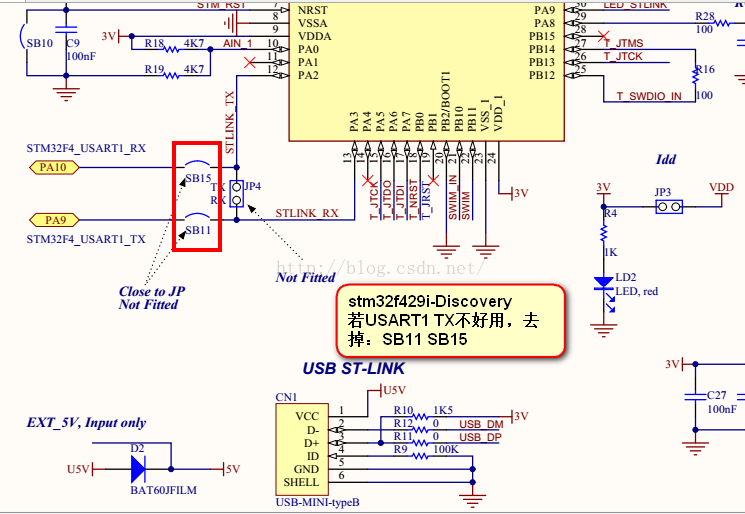Screen dimensions: 745x514
Task: Click the C27 capacitor symbol
Action: pyautogui.click(x=695, y=396)
